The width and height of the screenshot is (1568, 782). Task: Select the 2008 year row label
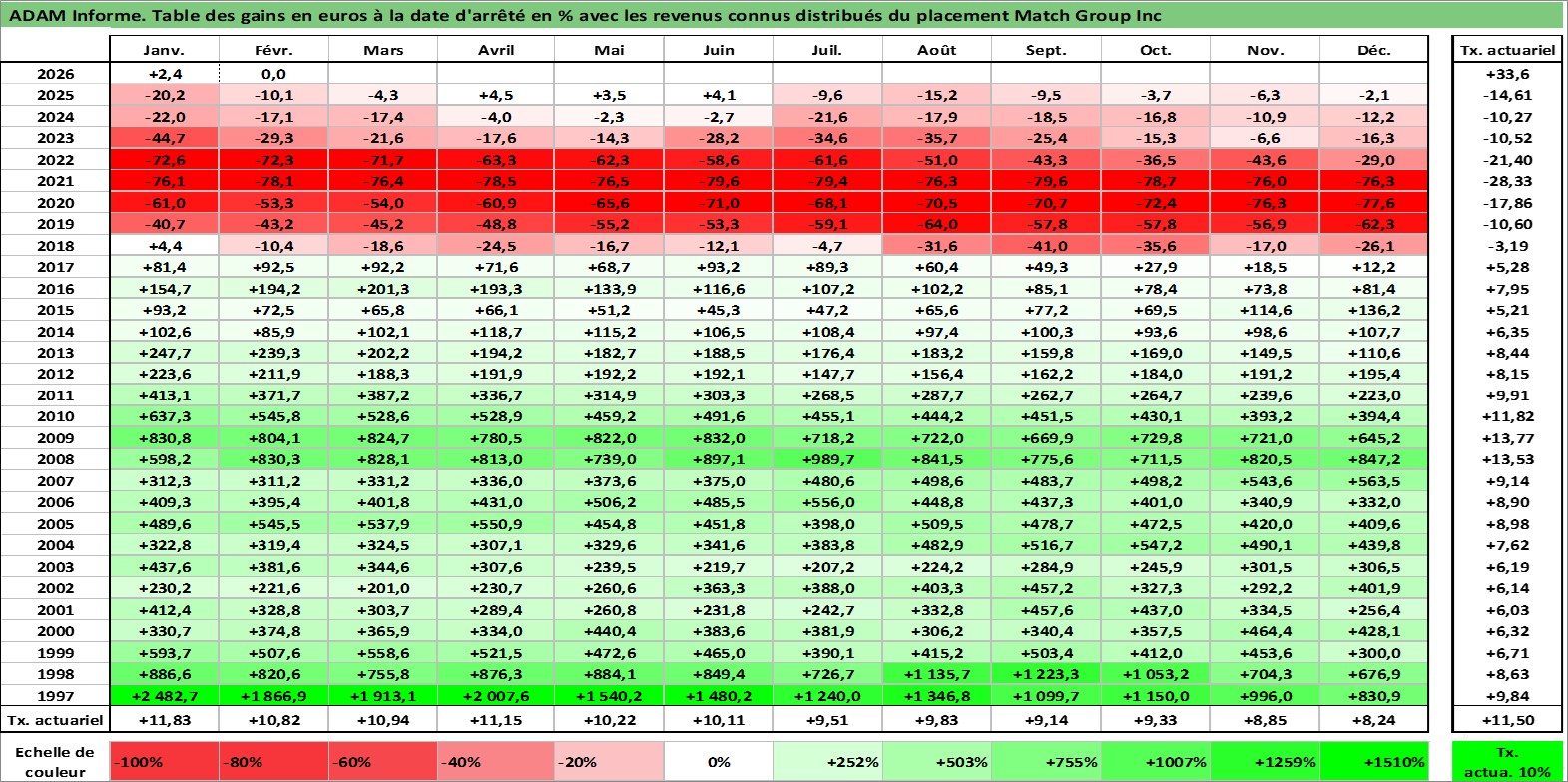[x=55, y=459]
